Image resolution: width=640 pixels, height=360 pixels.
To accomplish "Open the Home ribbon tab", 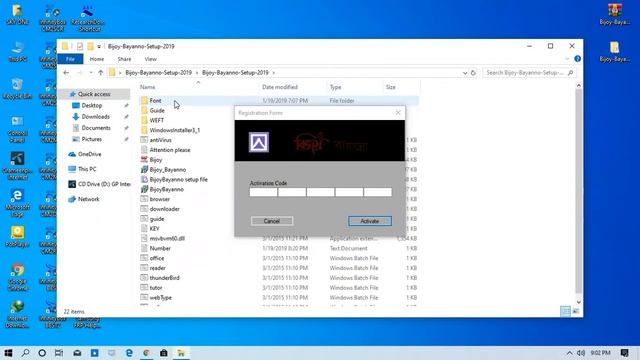I will pyautogui.click(x=97, y=59).
